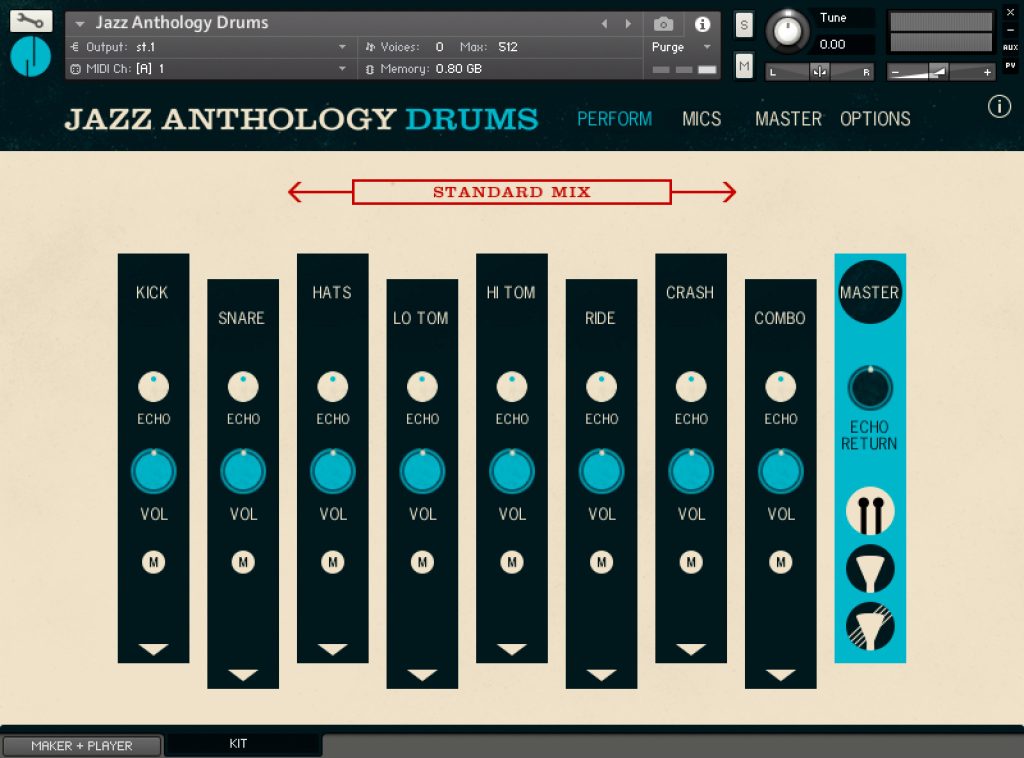Click the pan center icon

(x=819, y=72)
